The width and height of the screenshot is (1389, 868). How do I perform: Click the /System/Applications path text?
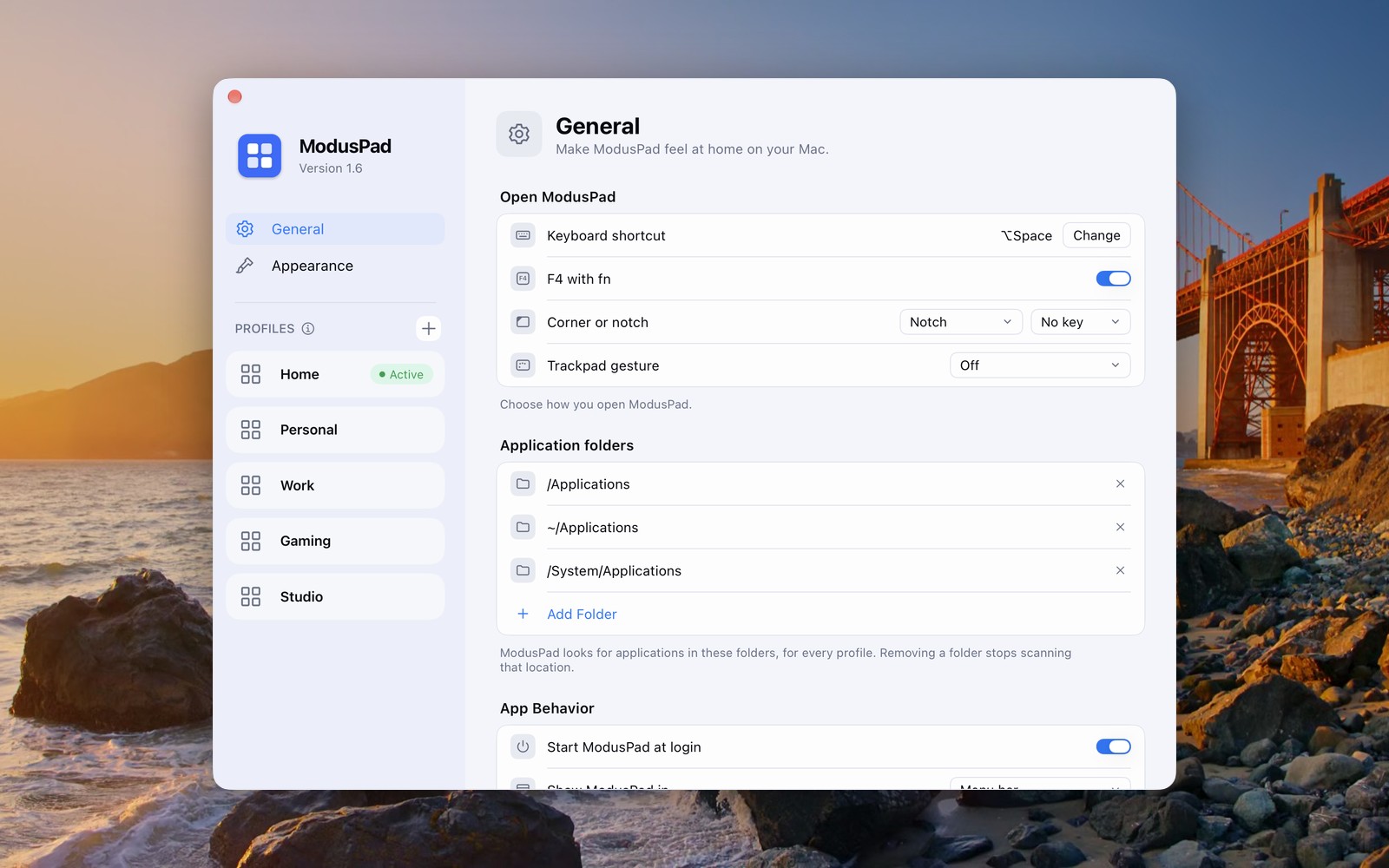614,571
